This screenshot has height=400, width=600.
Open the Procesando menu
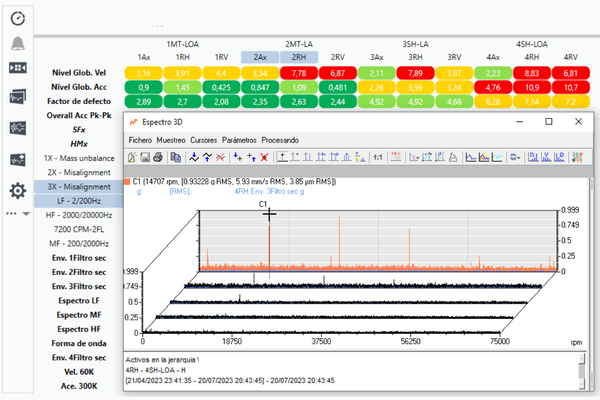[x=279, y=140]
